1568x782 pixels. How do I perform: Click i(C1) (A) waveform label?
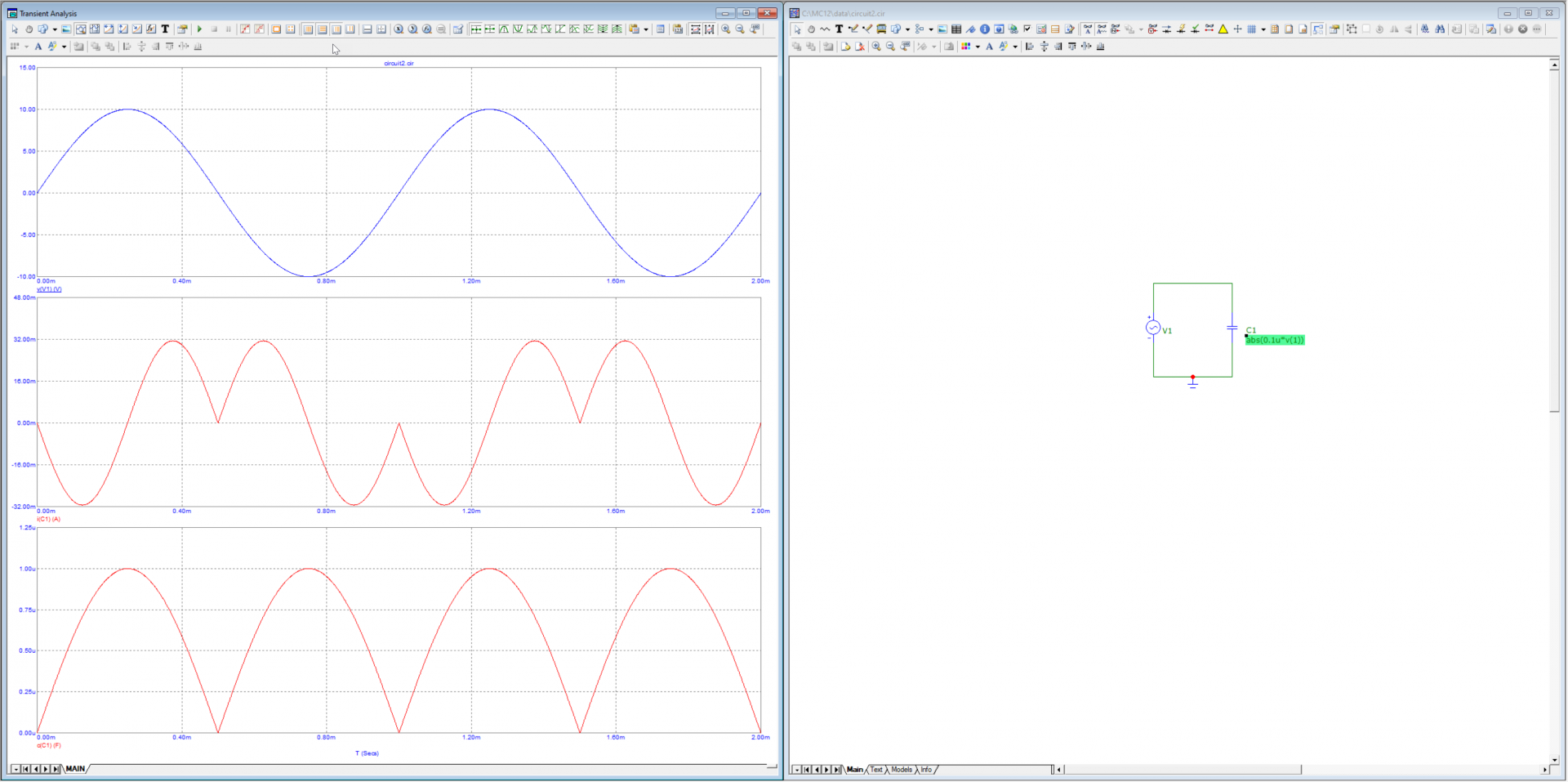48,519
